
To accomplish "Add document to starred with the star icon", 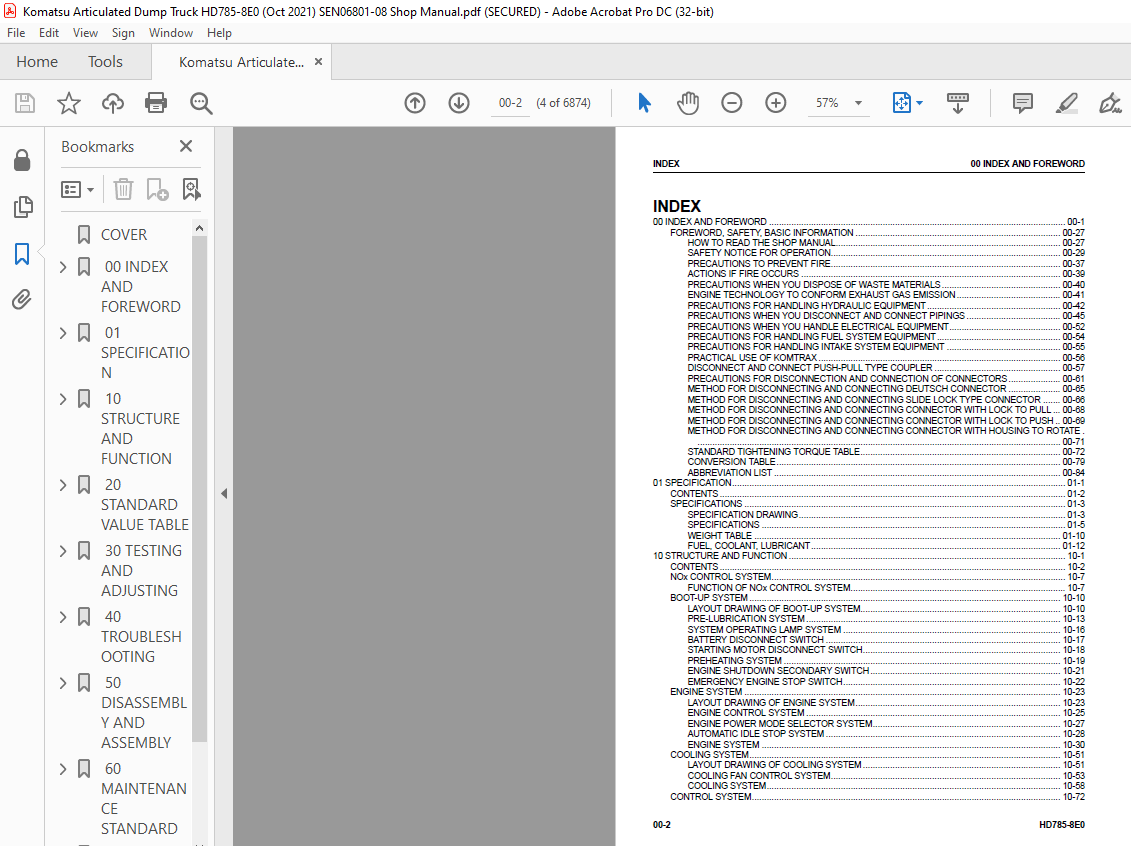I will pos(69,103).
